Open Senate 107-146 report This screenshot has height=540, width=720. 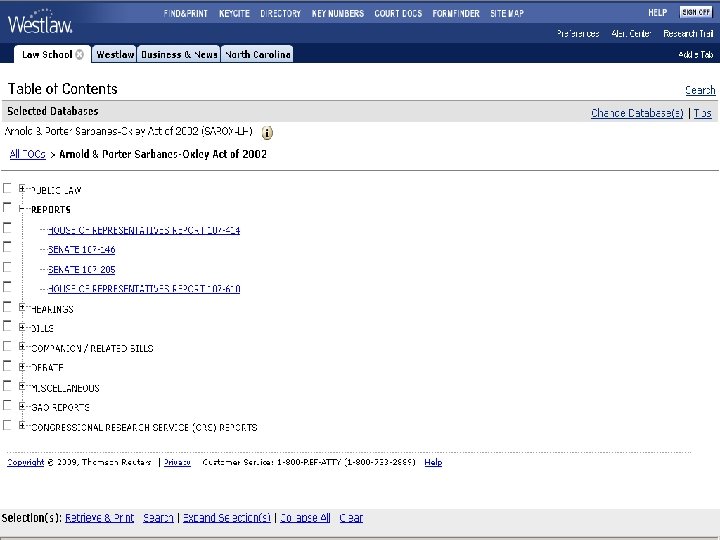pos(82,250)
